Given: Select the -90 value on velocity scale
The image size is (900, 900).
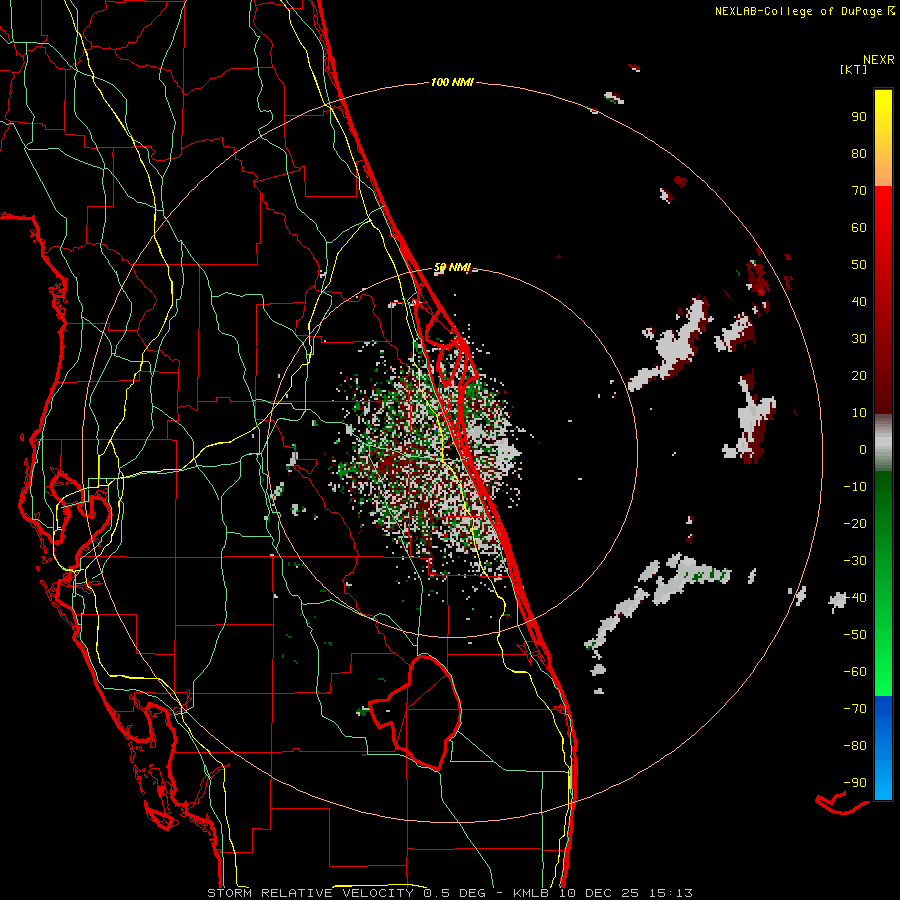Looking at the screenshot, I should pyautogui.click(x=855, y=783).
